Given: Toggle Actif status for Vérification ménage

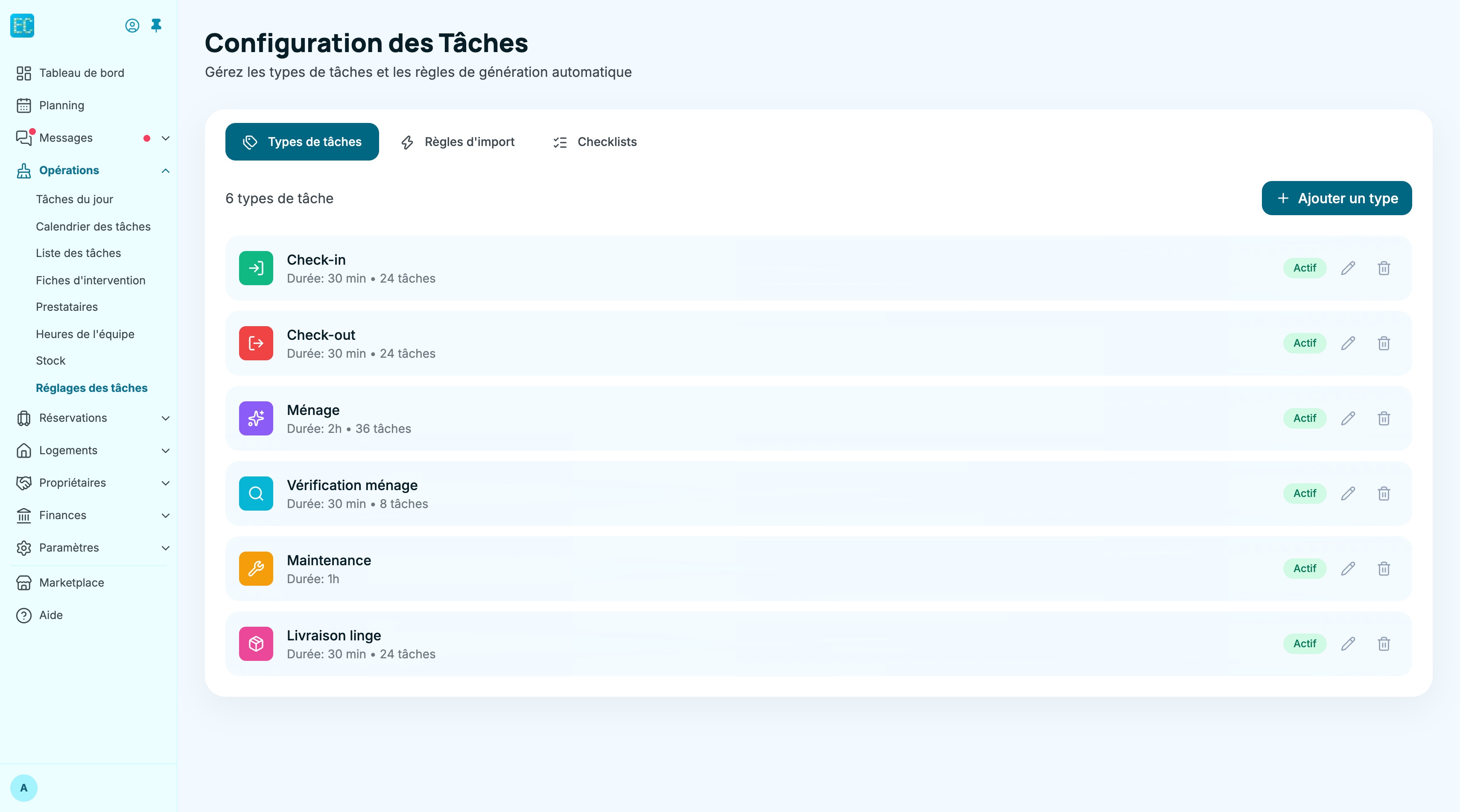Looking at the screenshot, I should pos(1305,494).
